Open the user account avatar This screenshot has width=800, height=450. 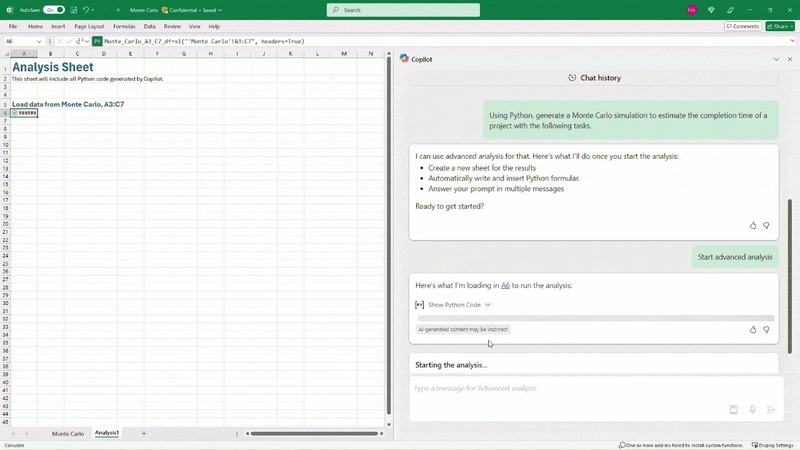click(691, 10)
